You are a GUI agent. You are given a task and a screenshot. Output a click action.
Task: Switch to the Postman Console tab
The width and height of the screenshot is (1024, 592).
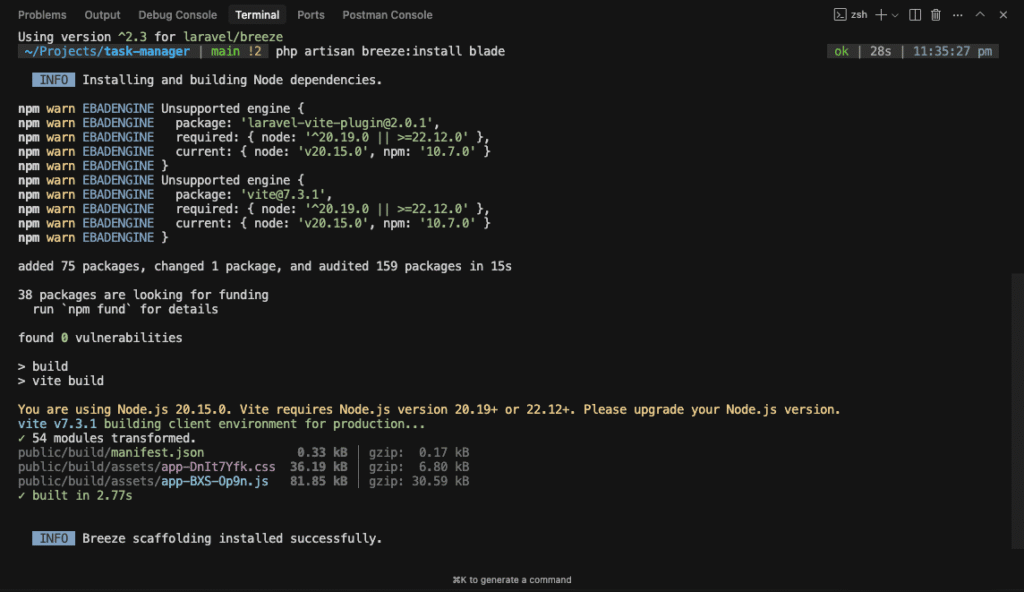(x=387, y=15)
